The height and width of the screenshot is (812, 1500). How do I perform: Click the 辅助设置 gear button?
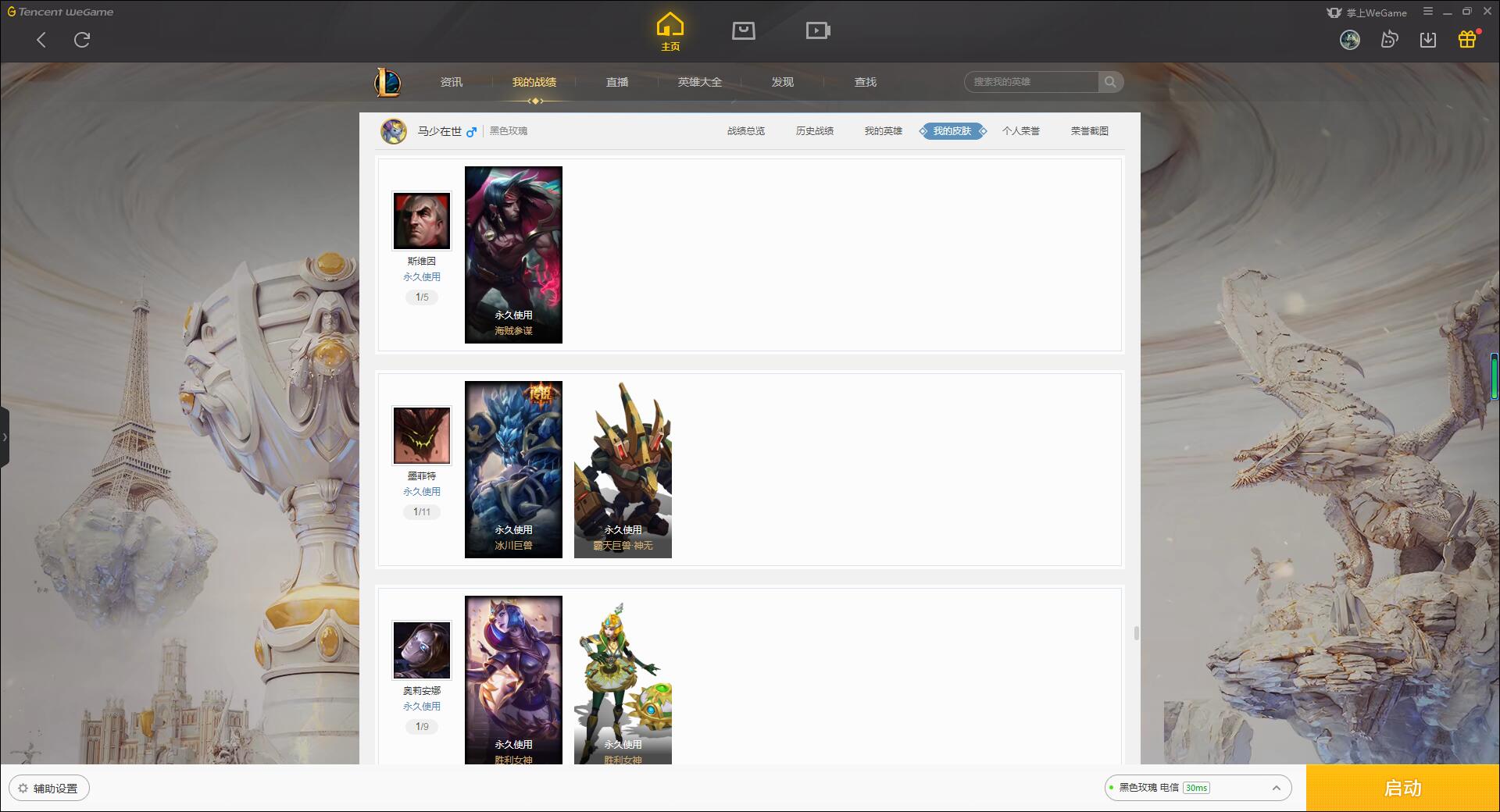click(49, 789)
